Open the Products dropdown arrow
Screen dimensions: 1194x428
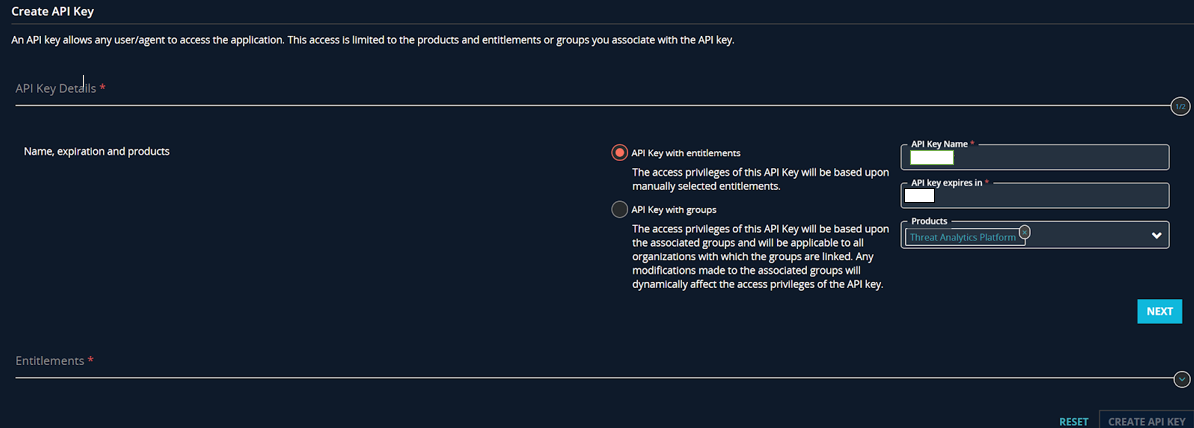point(1157,236)
